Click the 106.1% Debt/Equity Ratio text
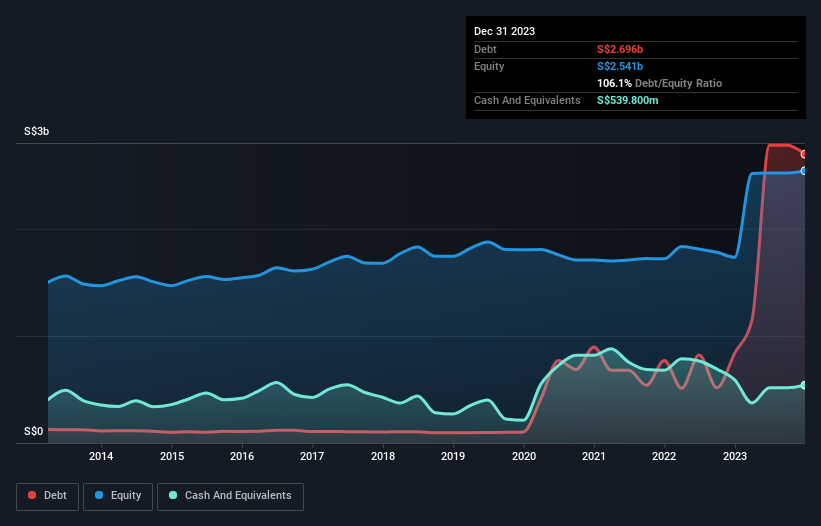The width and height of the screenshot is (821, 526). point(659,83)
